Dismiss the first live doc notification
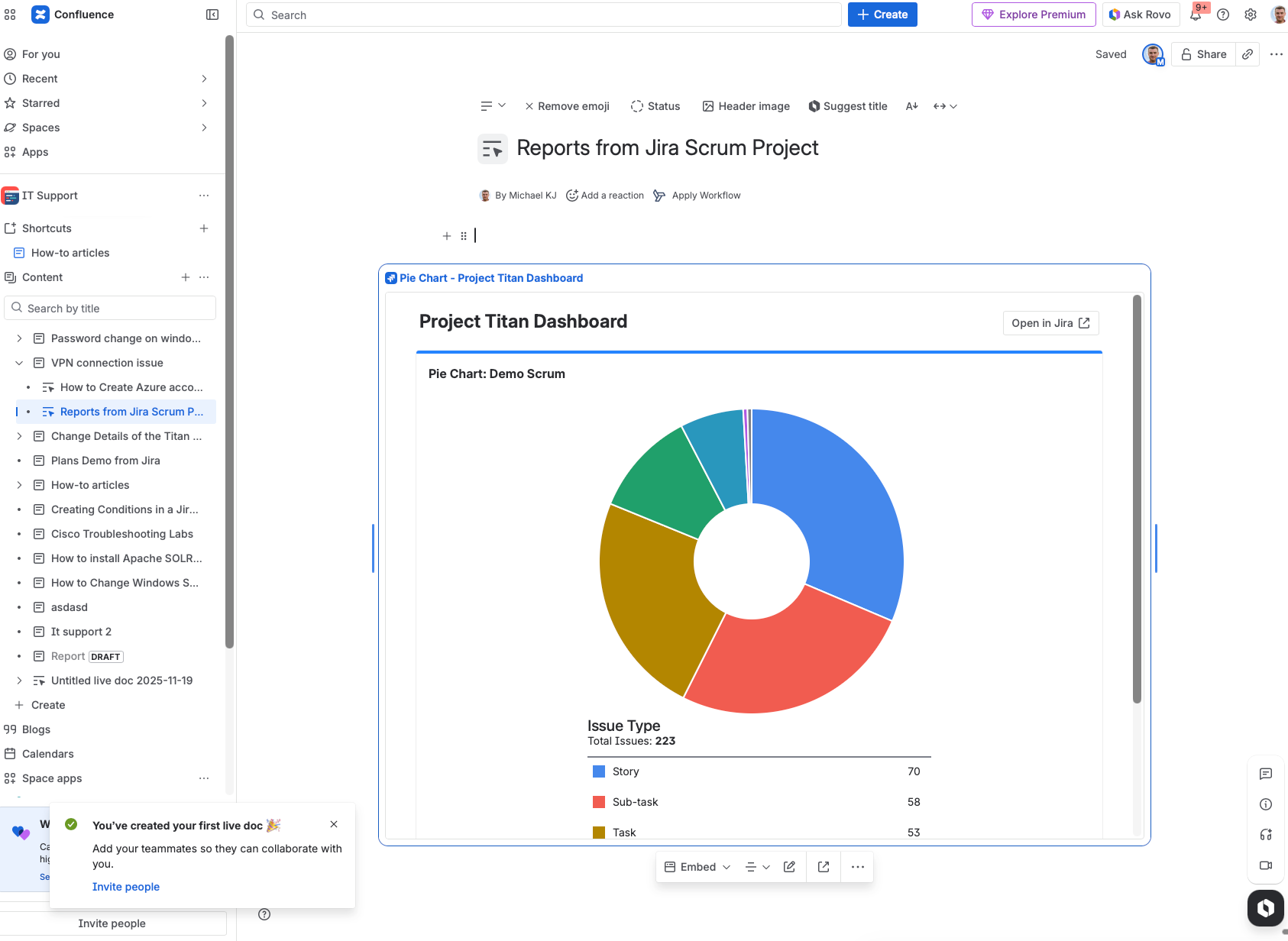Image resolution: width=1288 pixels, height=941 pixels. tap(334, 824)
